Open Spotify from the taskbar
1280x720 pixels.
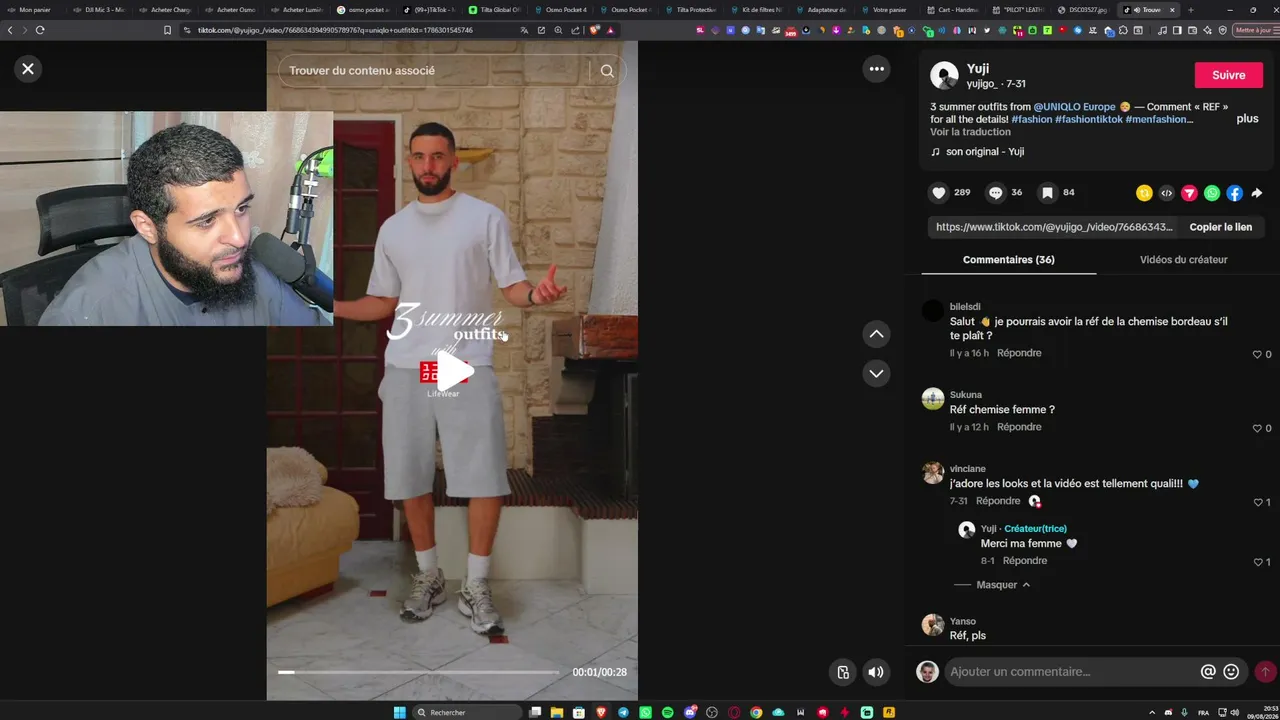[x=668, y=712]
